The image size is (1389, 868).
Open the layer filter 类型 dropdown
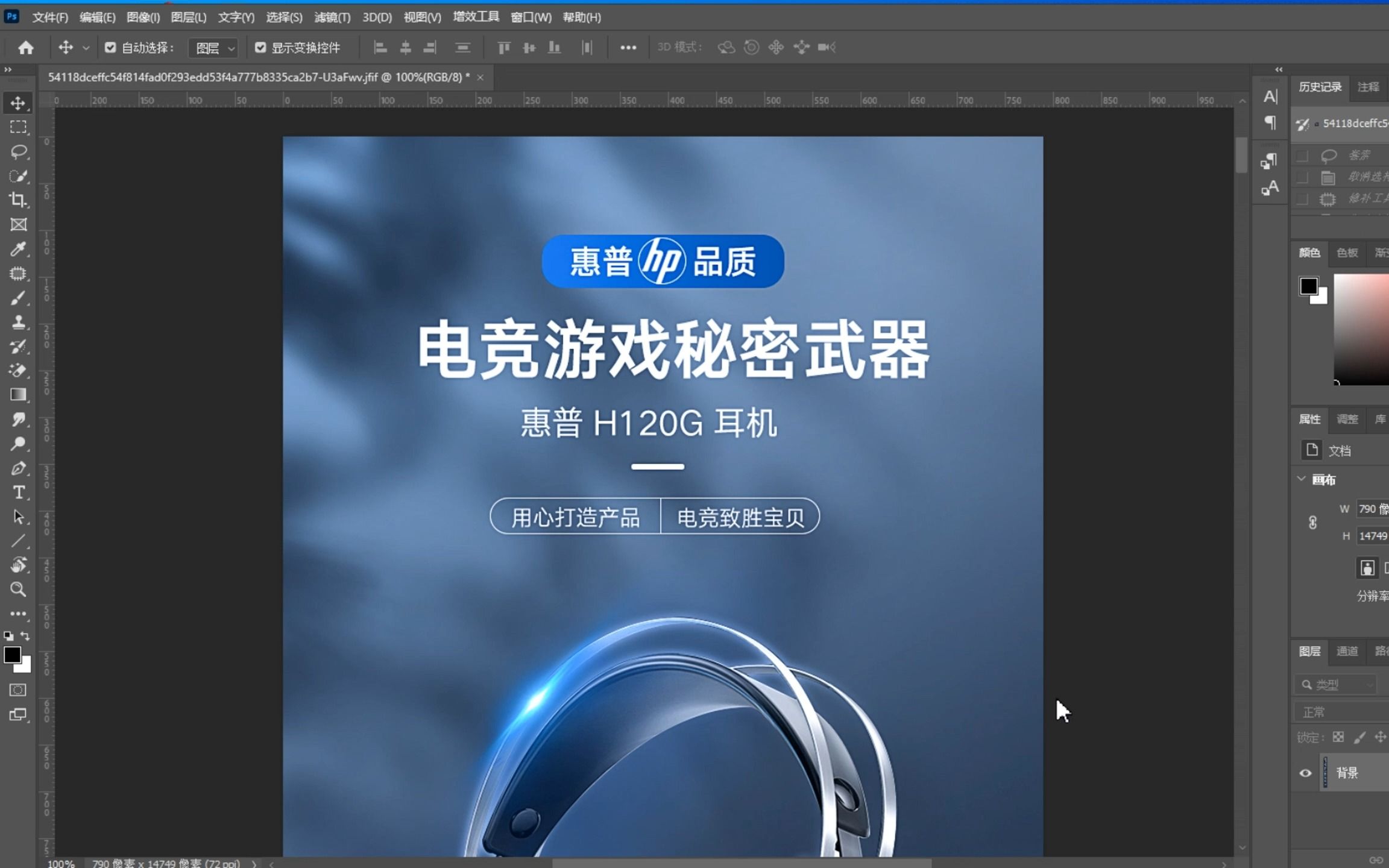tap(1335, 684)
